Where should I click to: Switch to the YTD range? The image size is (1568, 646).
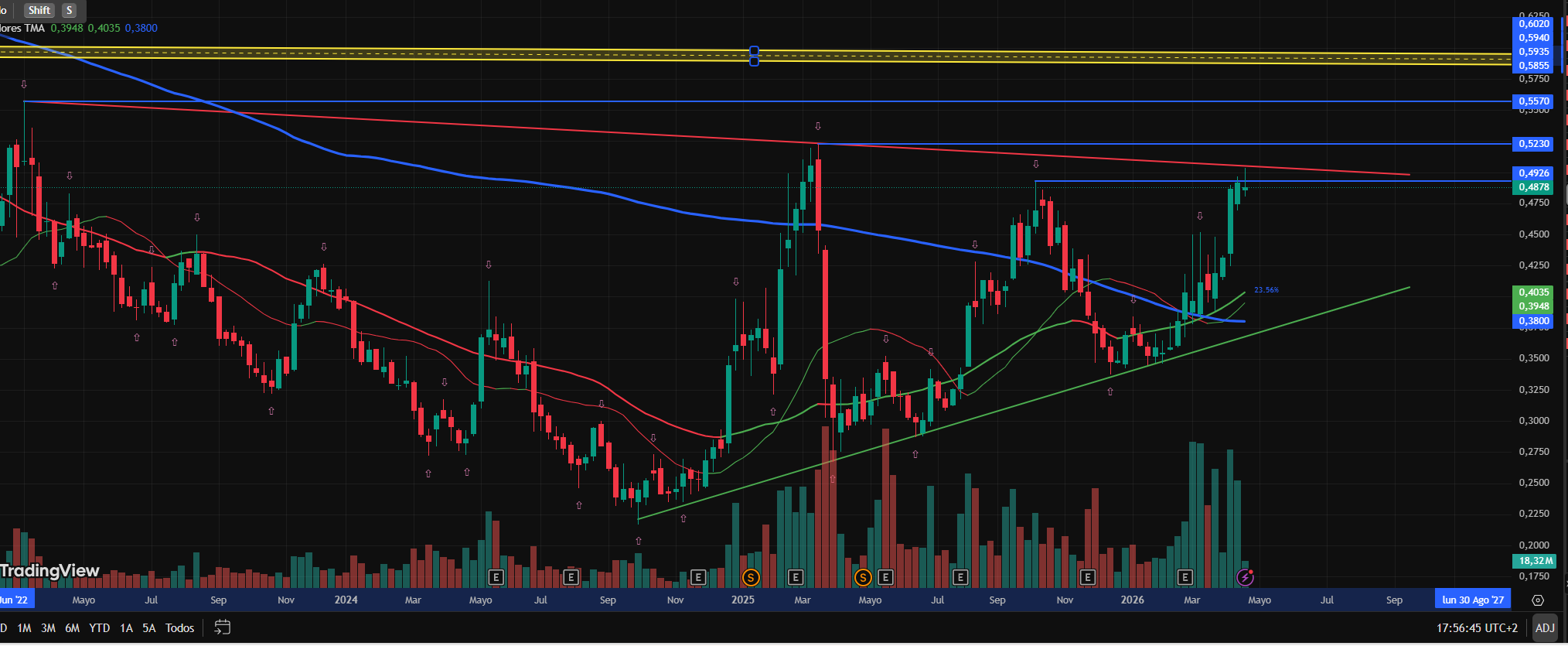[x=99, y=628]
